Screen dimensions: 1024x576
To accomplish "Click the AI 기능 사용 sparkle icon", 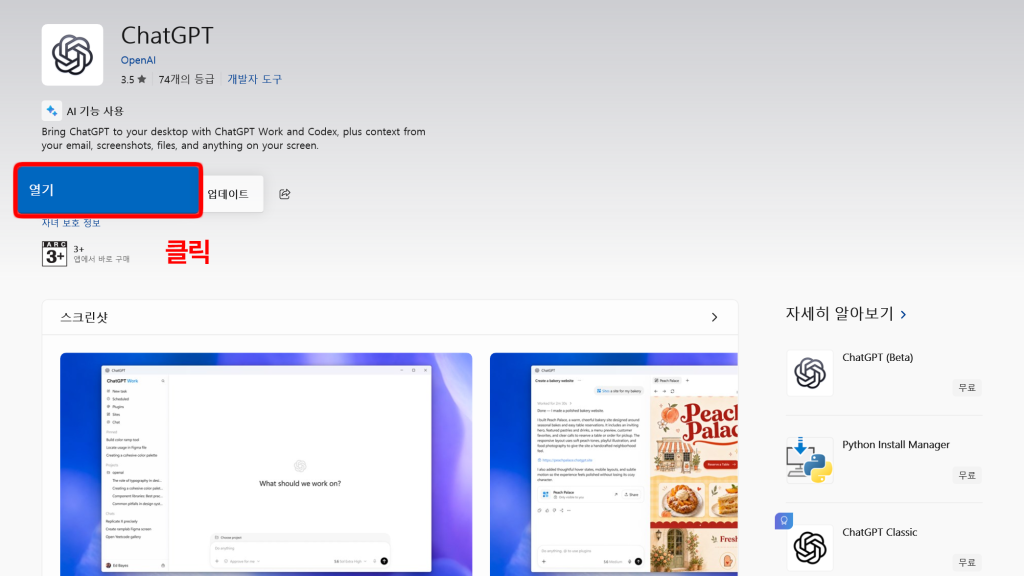I will [52, 111].
